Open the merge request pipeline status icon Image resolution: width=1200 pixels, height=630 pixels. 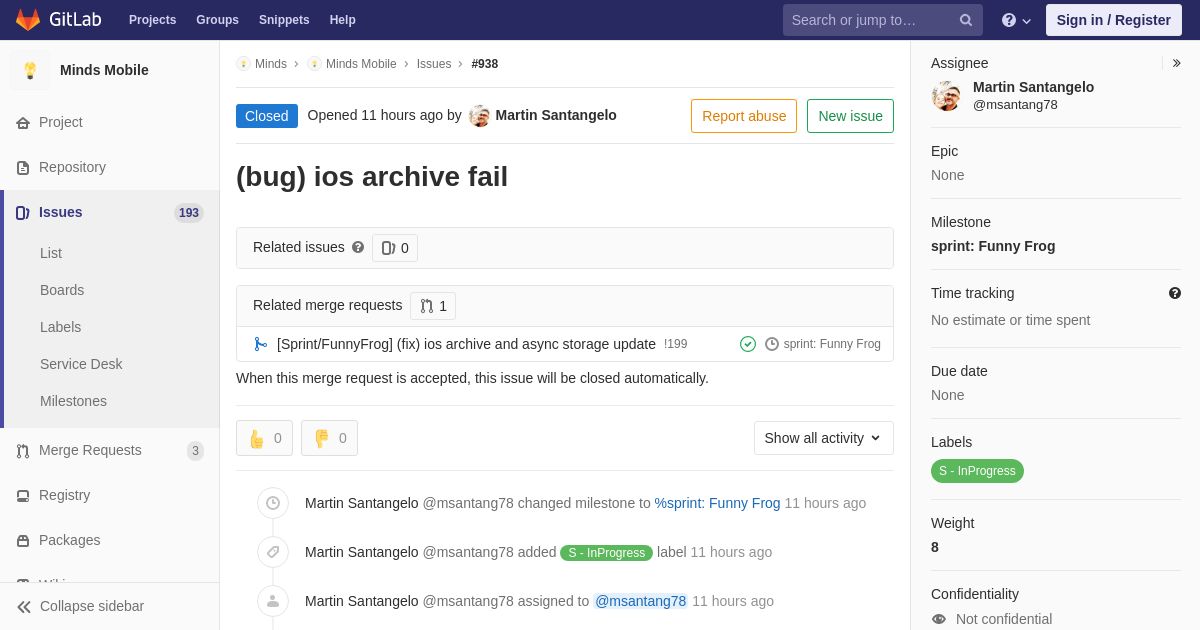[x=748, y=344]
